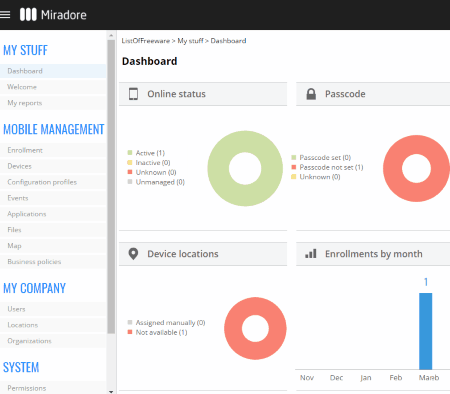Click Assigned manually (0) label
Viewport: 450px width, 394px height.
pyautogui.click(x=171, y=323)
